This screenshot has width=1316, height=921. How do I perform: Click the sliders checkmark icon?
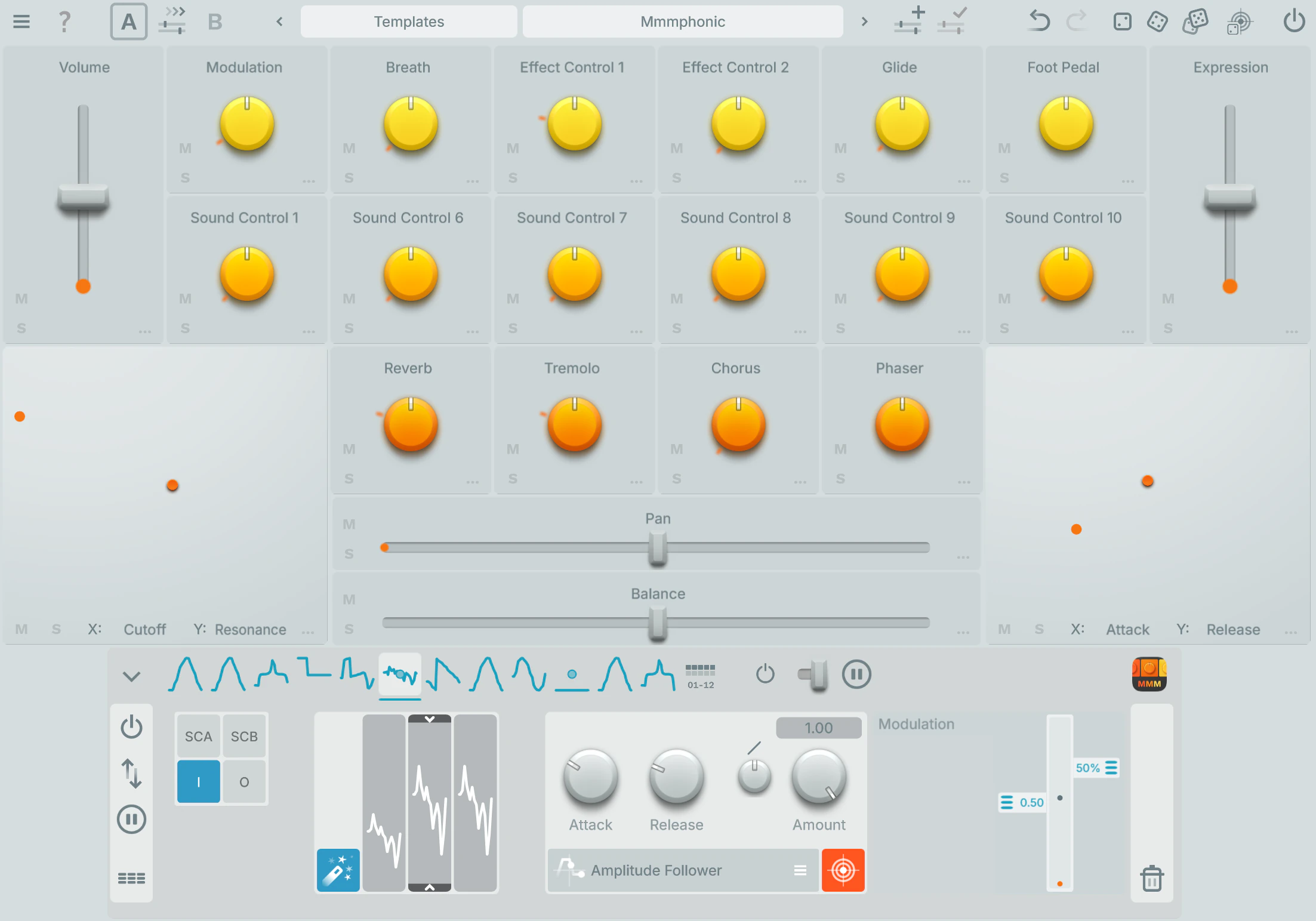(952, 21)
